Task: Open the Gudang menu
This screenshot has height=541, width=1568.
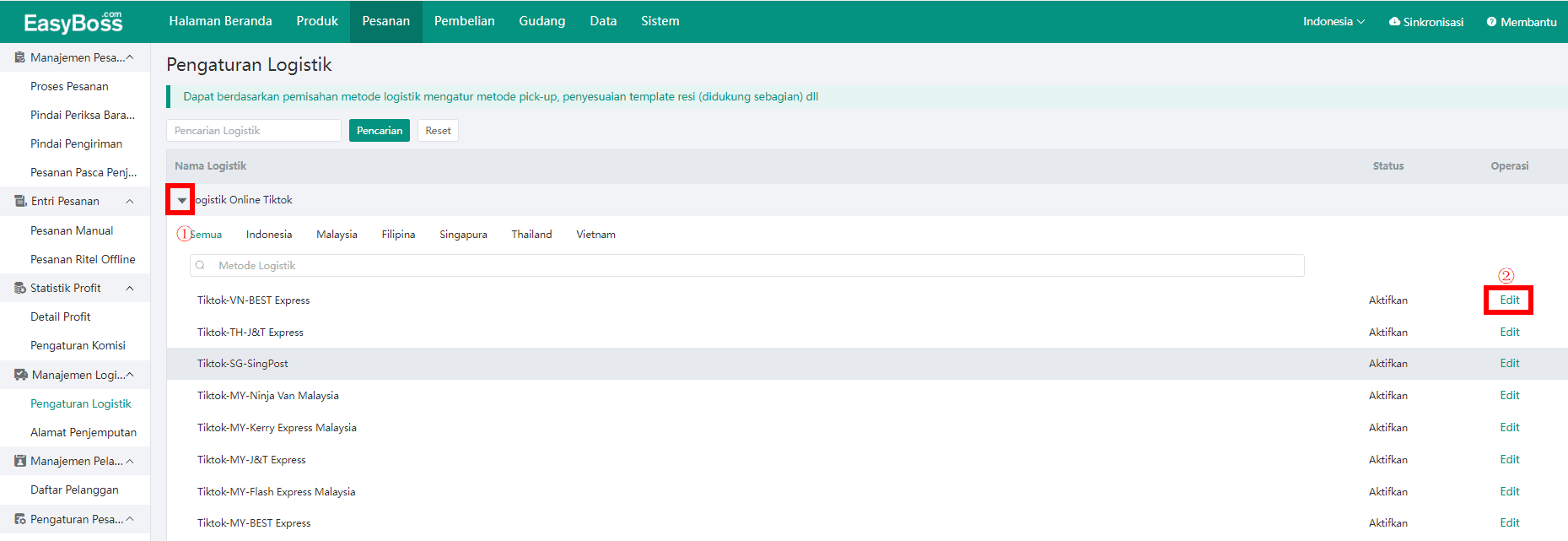Action: 542,21
